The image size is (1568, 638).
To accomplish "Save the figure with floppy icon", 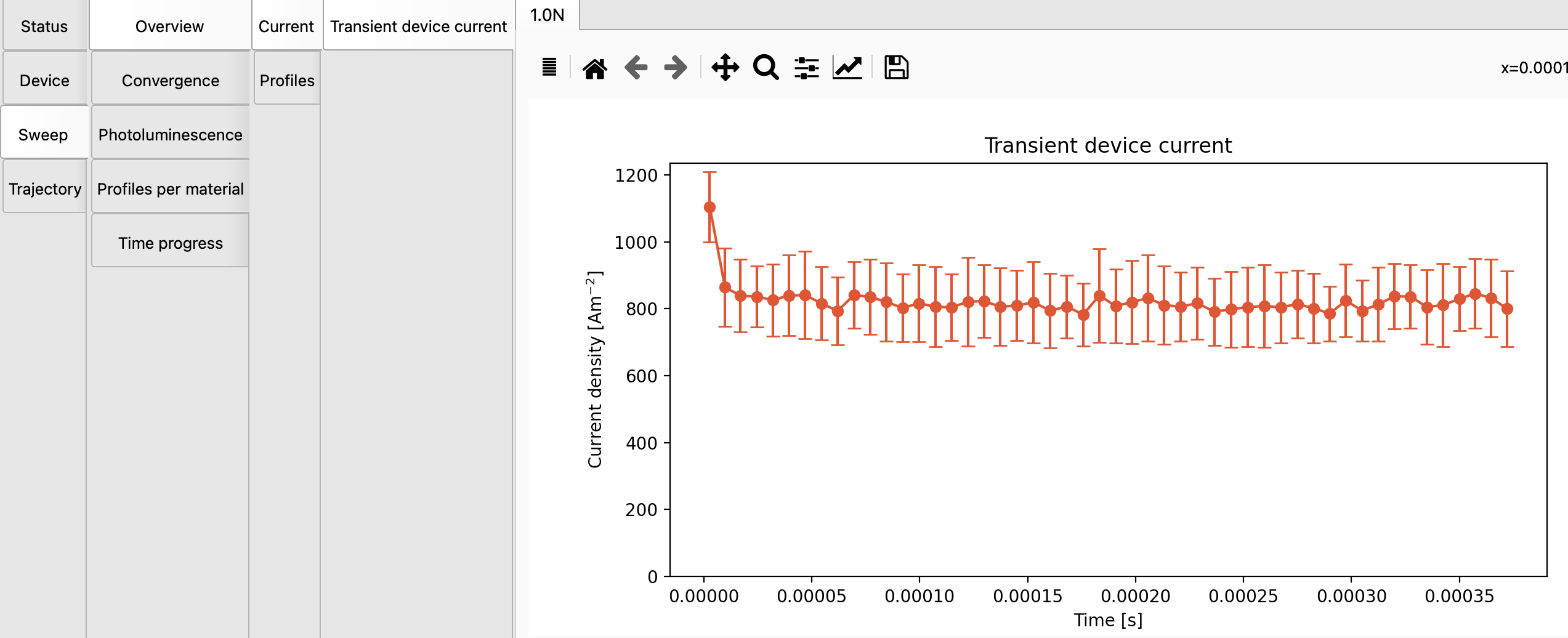I will pos(896,68).
